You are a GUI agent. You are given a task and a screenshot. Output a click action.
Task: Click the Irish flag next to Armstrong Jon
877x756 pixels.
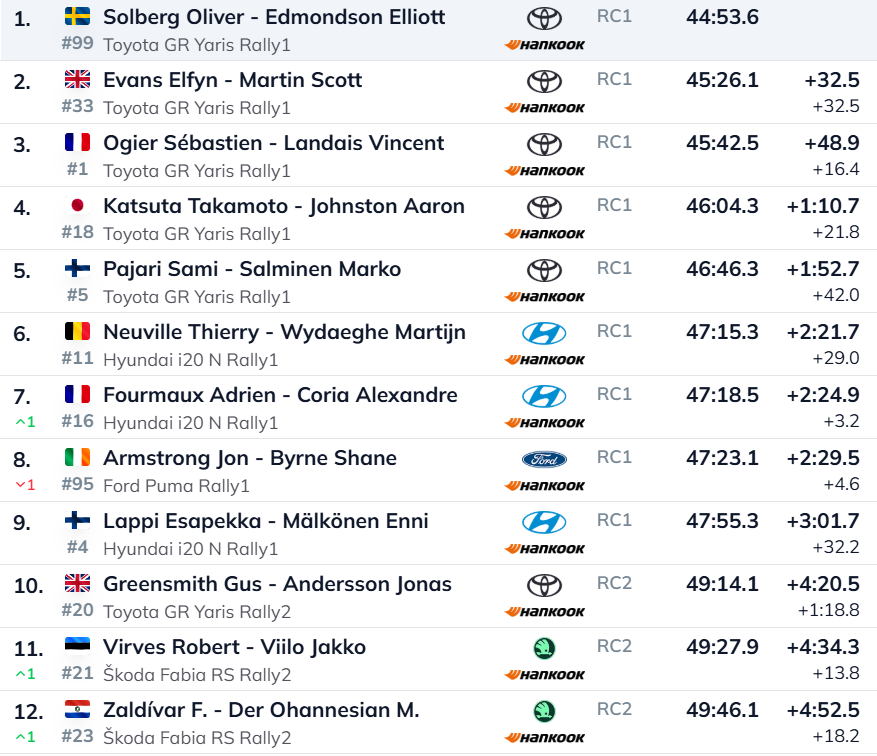pos(77,458)
